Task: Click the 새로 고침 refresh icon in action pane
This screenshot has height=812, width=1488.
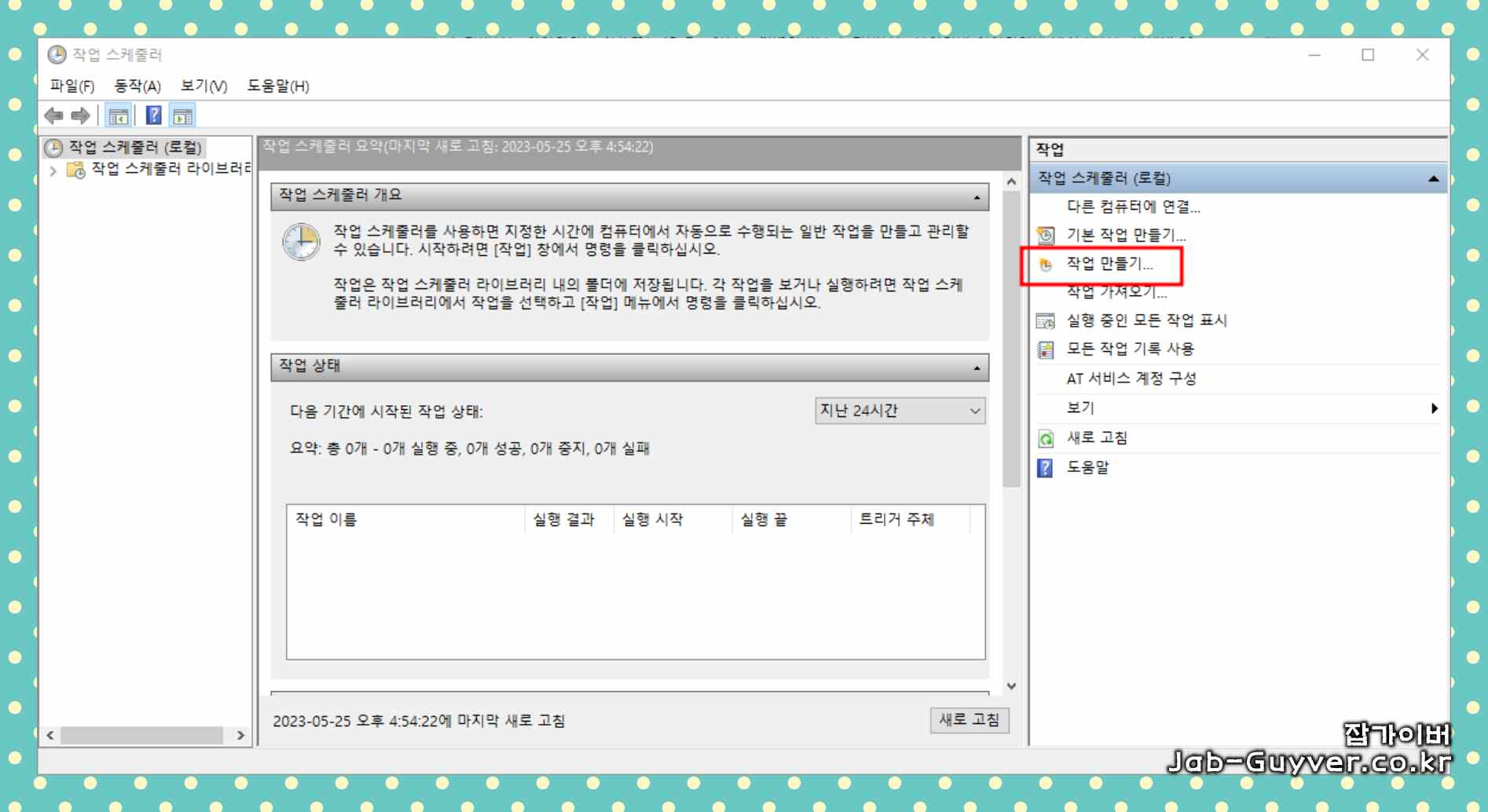Action: pyautogui.click(x=1045, y=437)
